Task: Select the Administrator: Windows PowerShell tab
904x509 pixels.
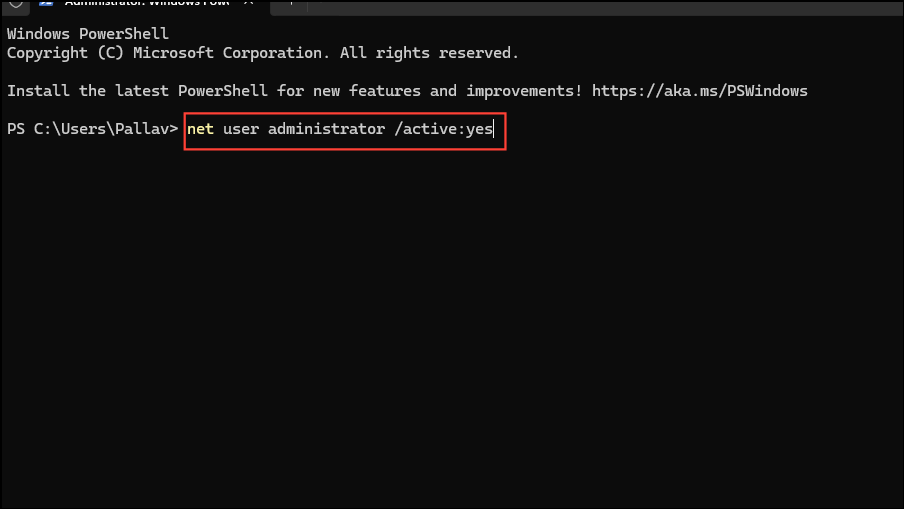Action: pos(147,3)
